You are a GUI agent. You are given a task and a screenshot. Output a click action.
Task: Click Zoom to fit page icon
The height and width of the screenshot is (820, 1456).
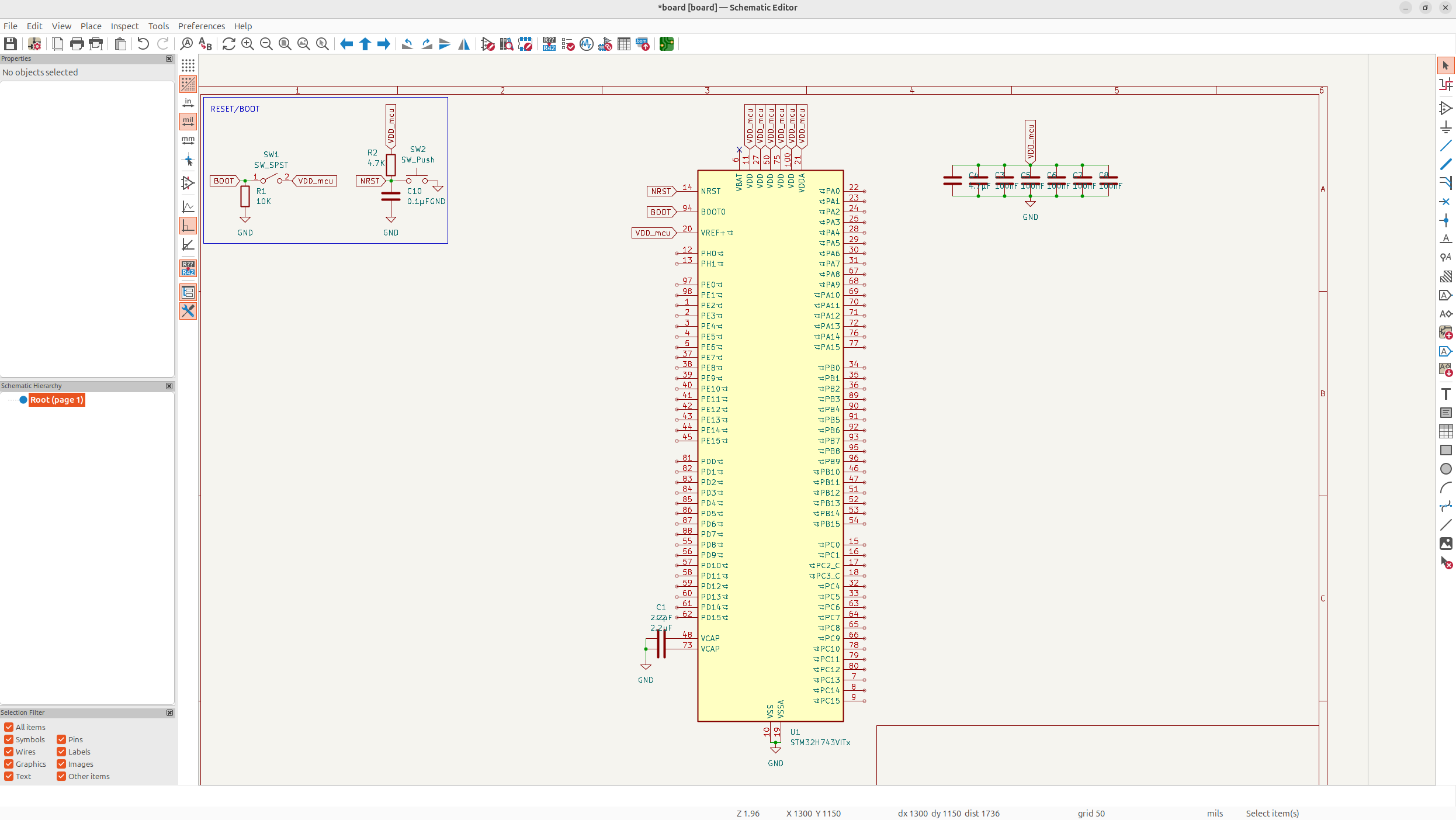tap(285, 44)
